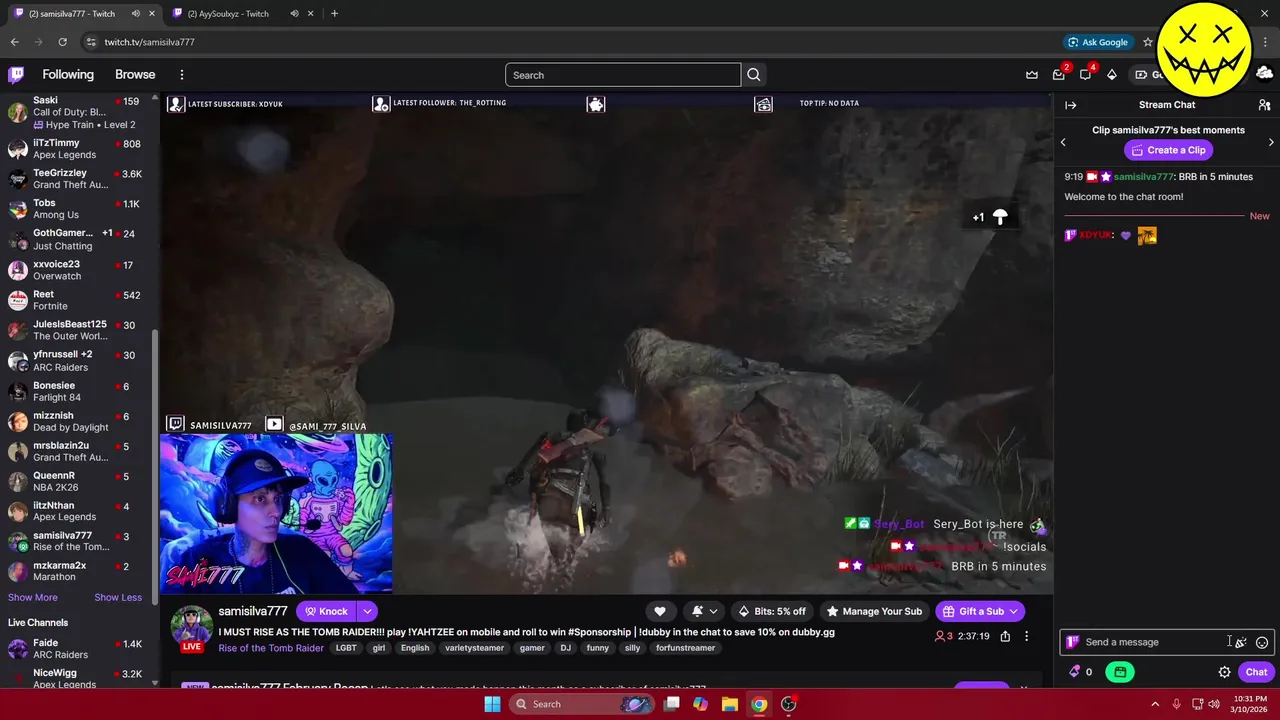The image size is (1280, 720).
Task: Open TeeGrizzley channel in the sidebar
Action: pyautogui.click(x=78, y=178)
